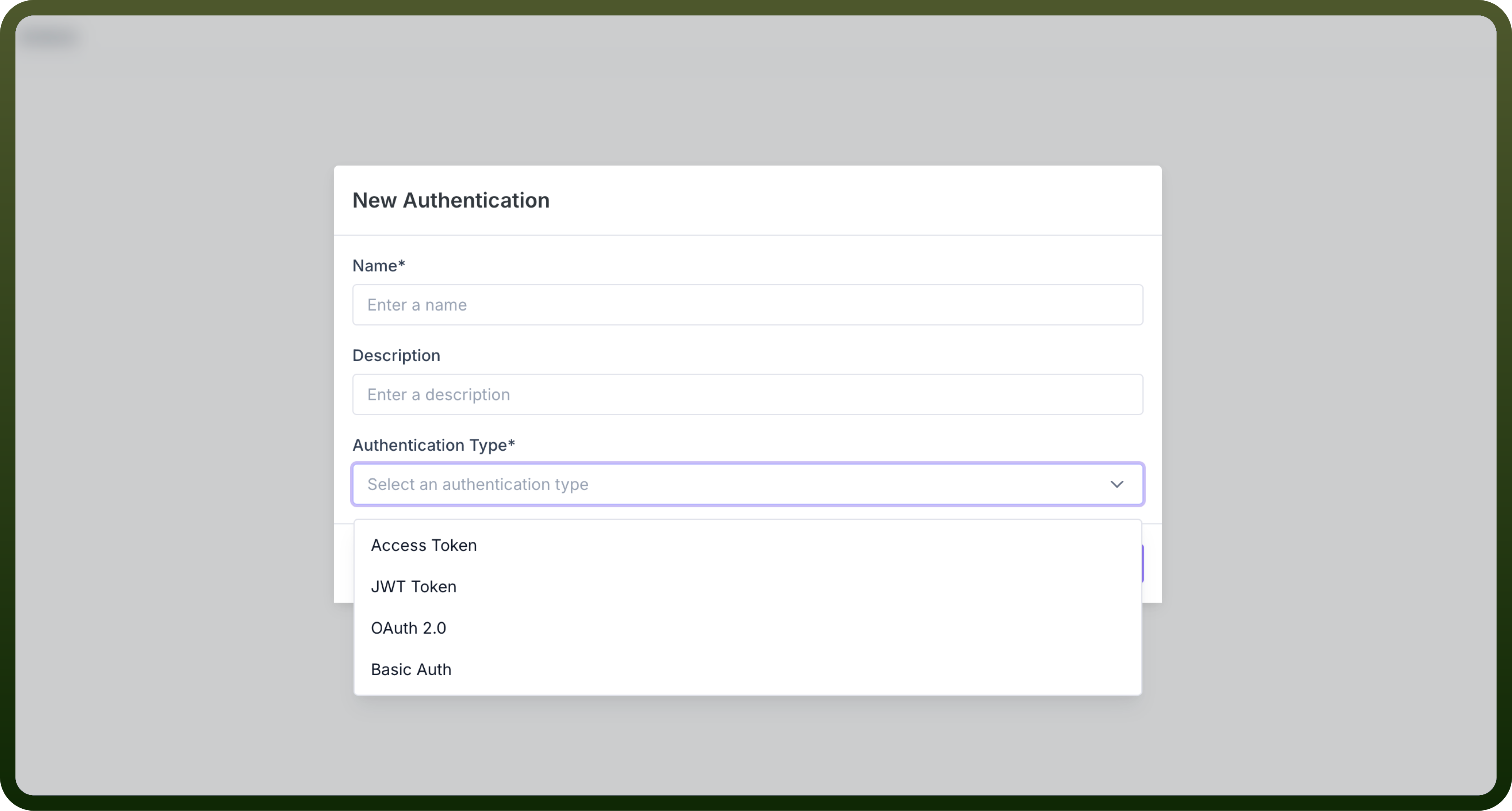The image size is (1512, 811).
Task: Click the Description field label
Action: [396, 355]
